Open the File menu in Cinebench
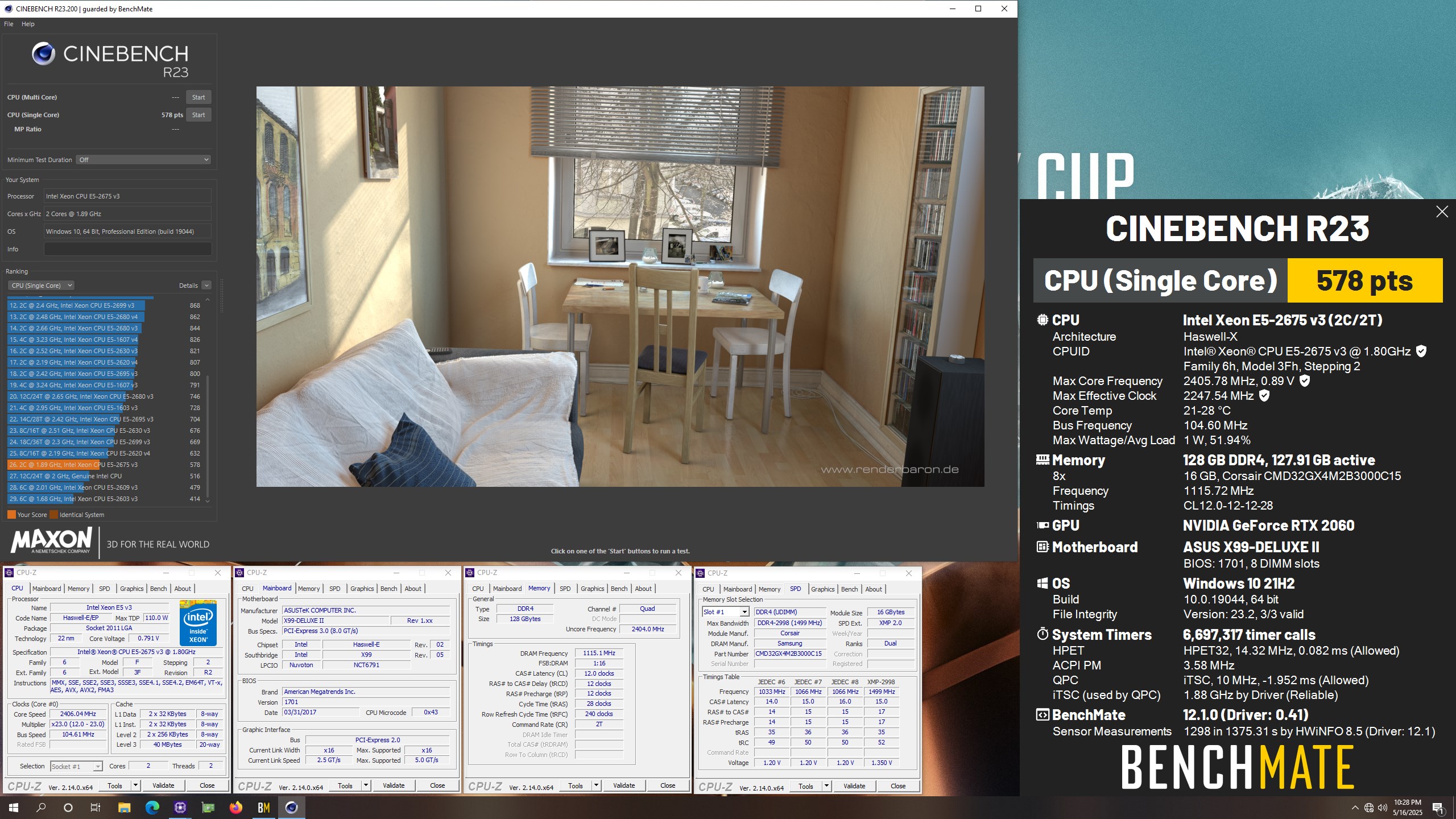Viewport: 1456px width, 819px height. pos(9,24)
